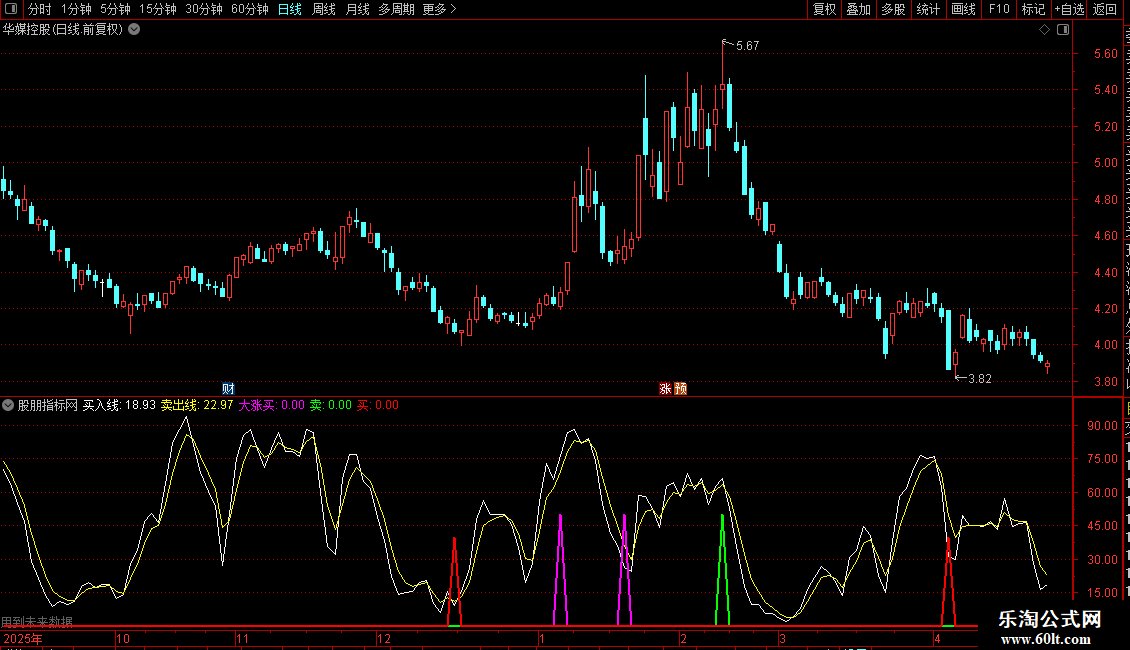
Task: Select the 1分钟 period tab
Action: point(76,9)
